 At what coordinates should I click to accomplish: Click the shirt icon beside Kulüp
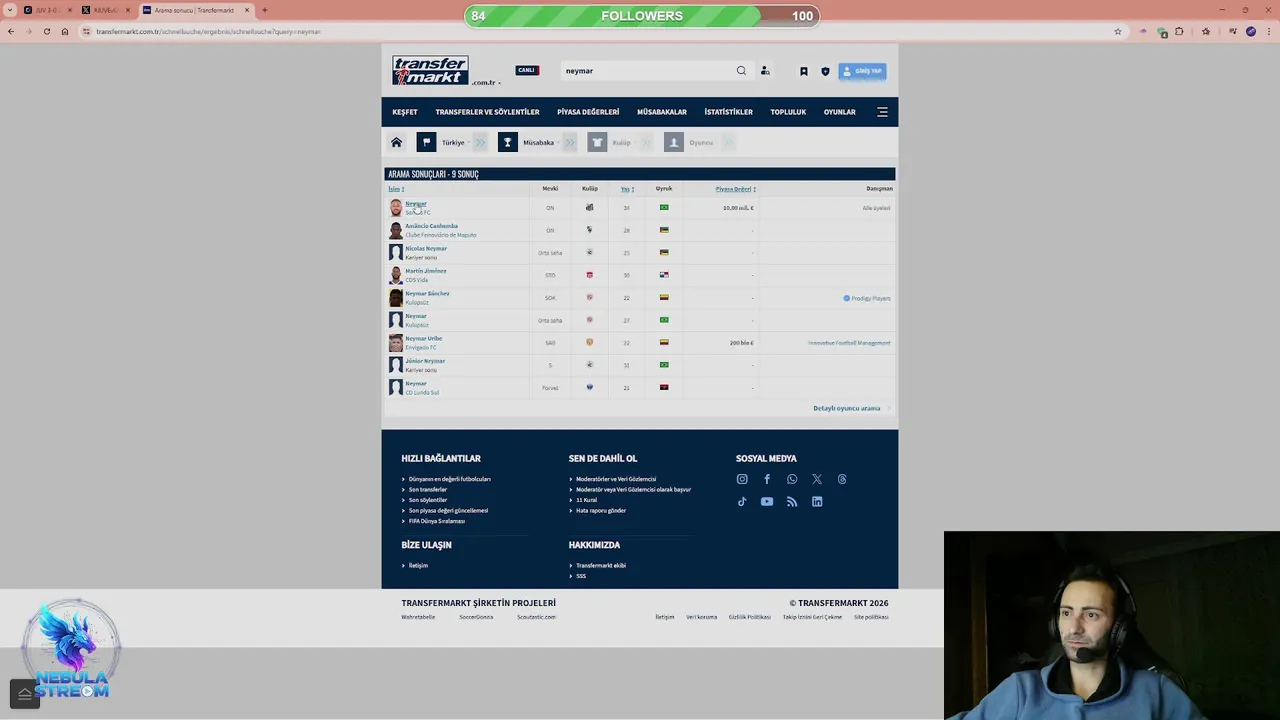tap(597, 142)
